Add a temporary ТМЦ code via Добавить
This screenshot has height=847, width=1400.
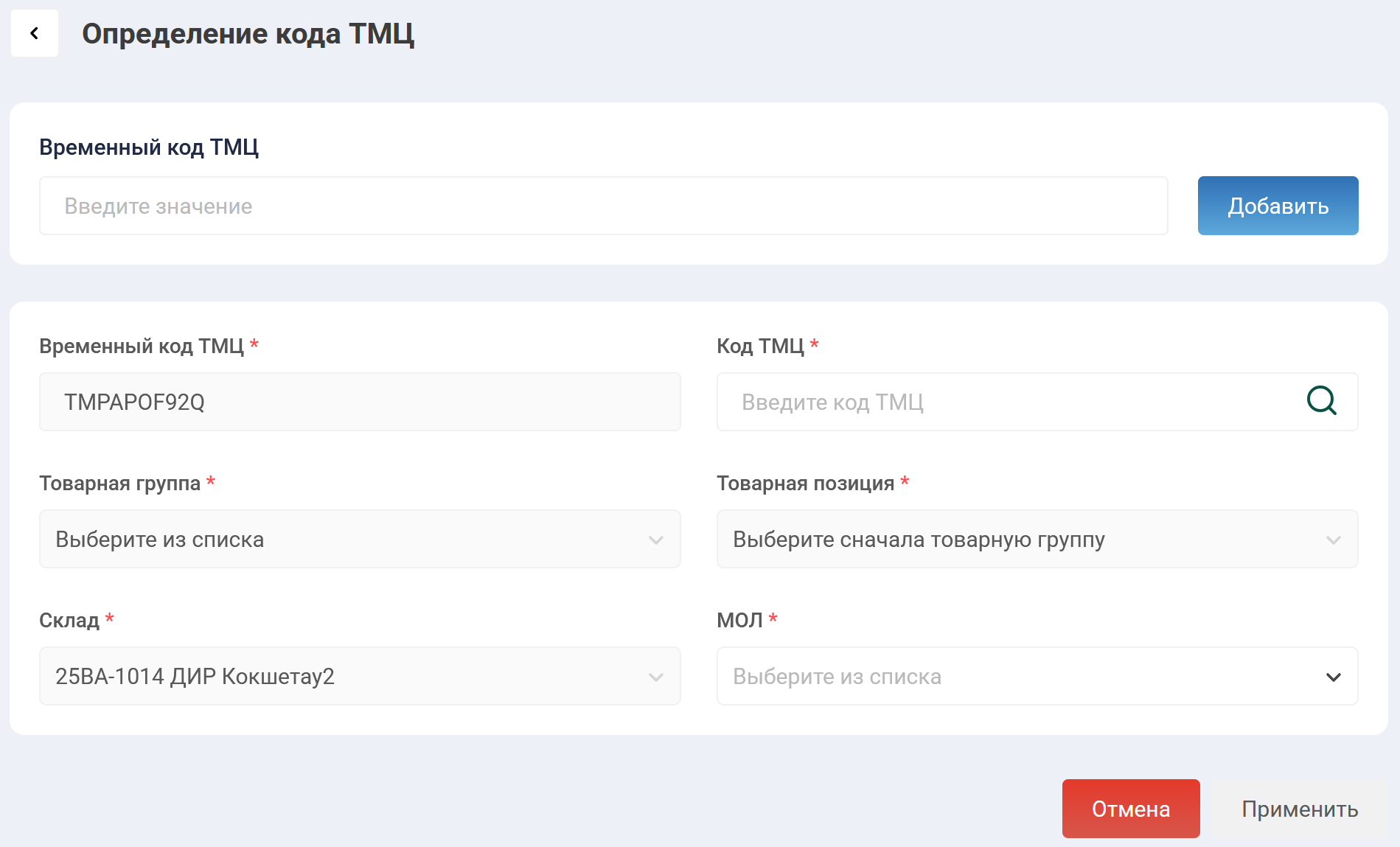pos(1278,206)
